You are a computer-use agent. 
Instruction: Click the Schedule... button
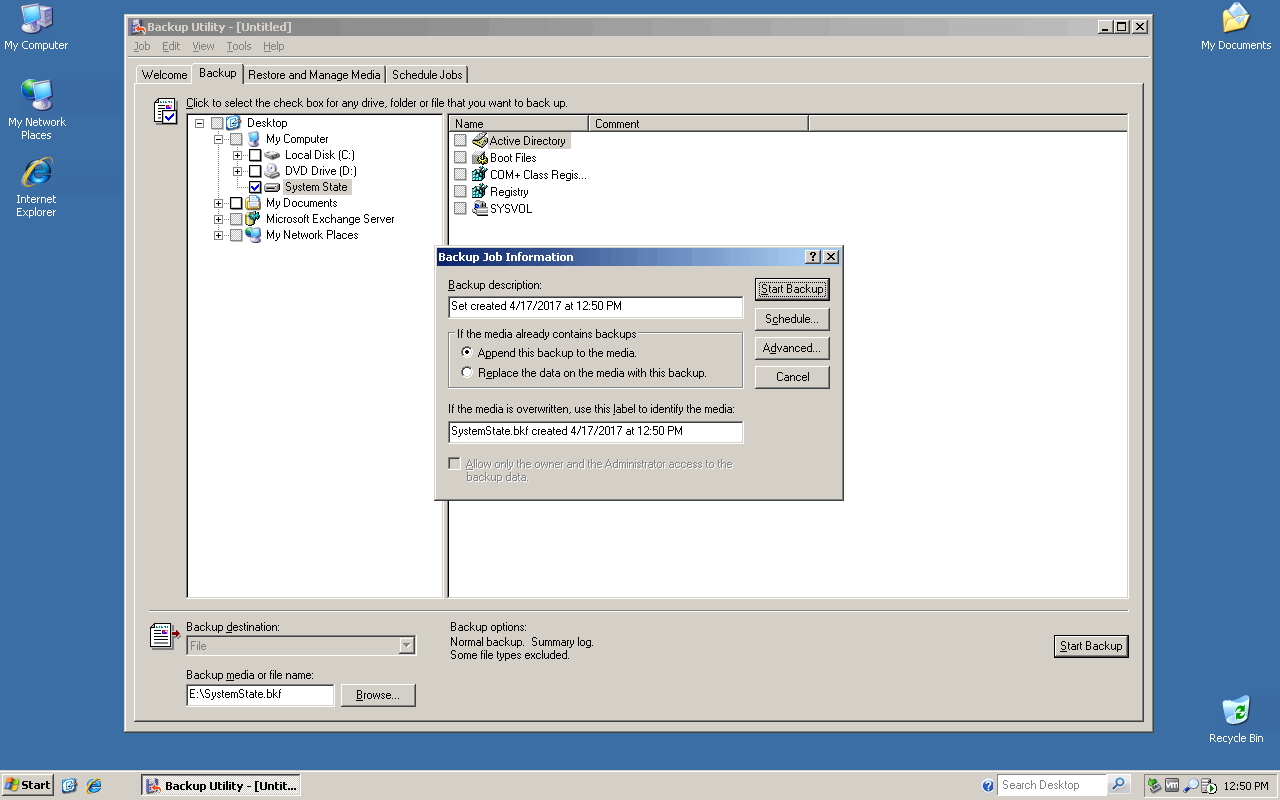[792, 319]
